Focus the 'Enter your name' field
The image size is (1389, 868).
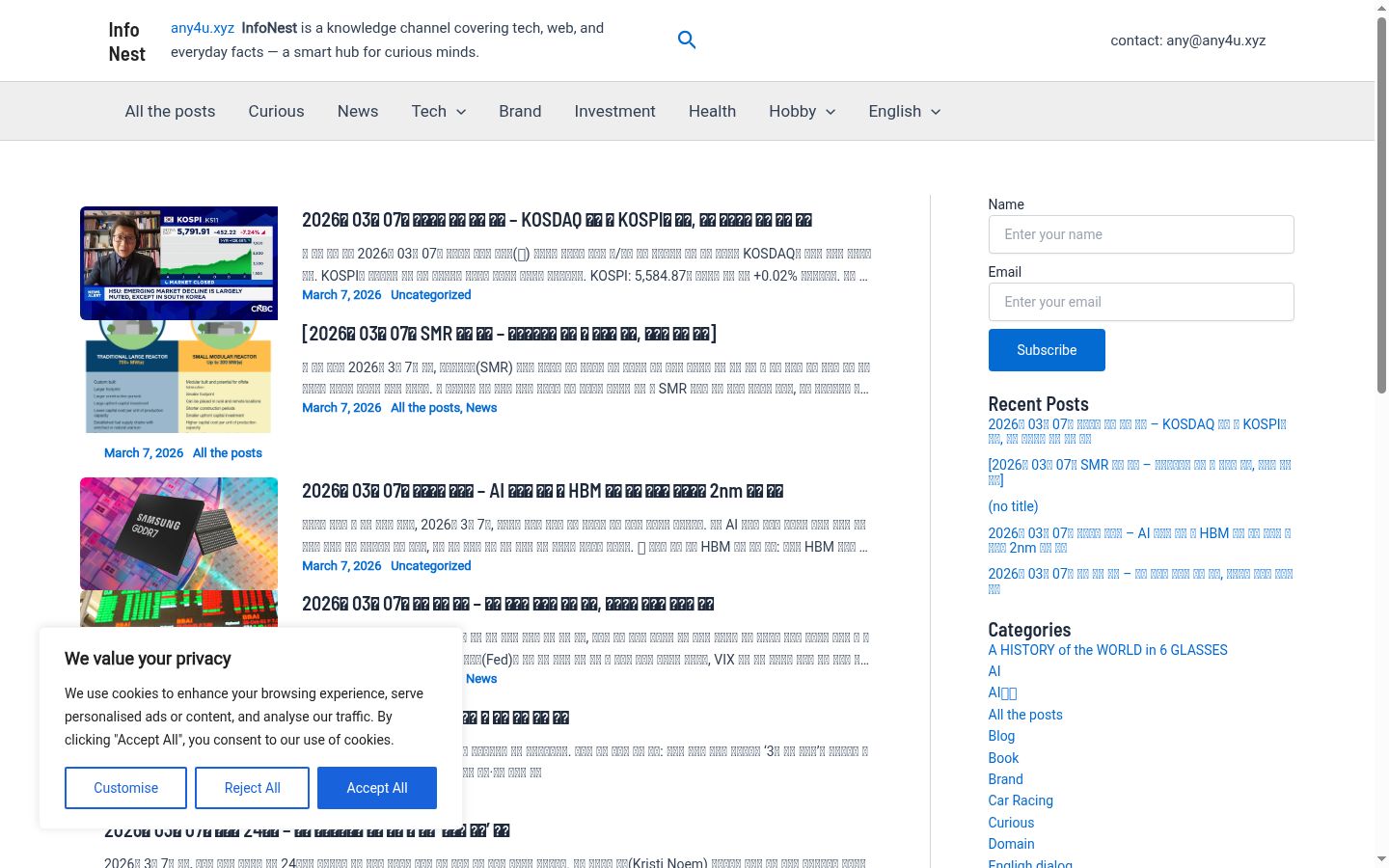tap(1141, 234)
